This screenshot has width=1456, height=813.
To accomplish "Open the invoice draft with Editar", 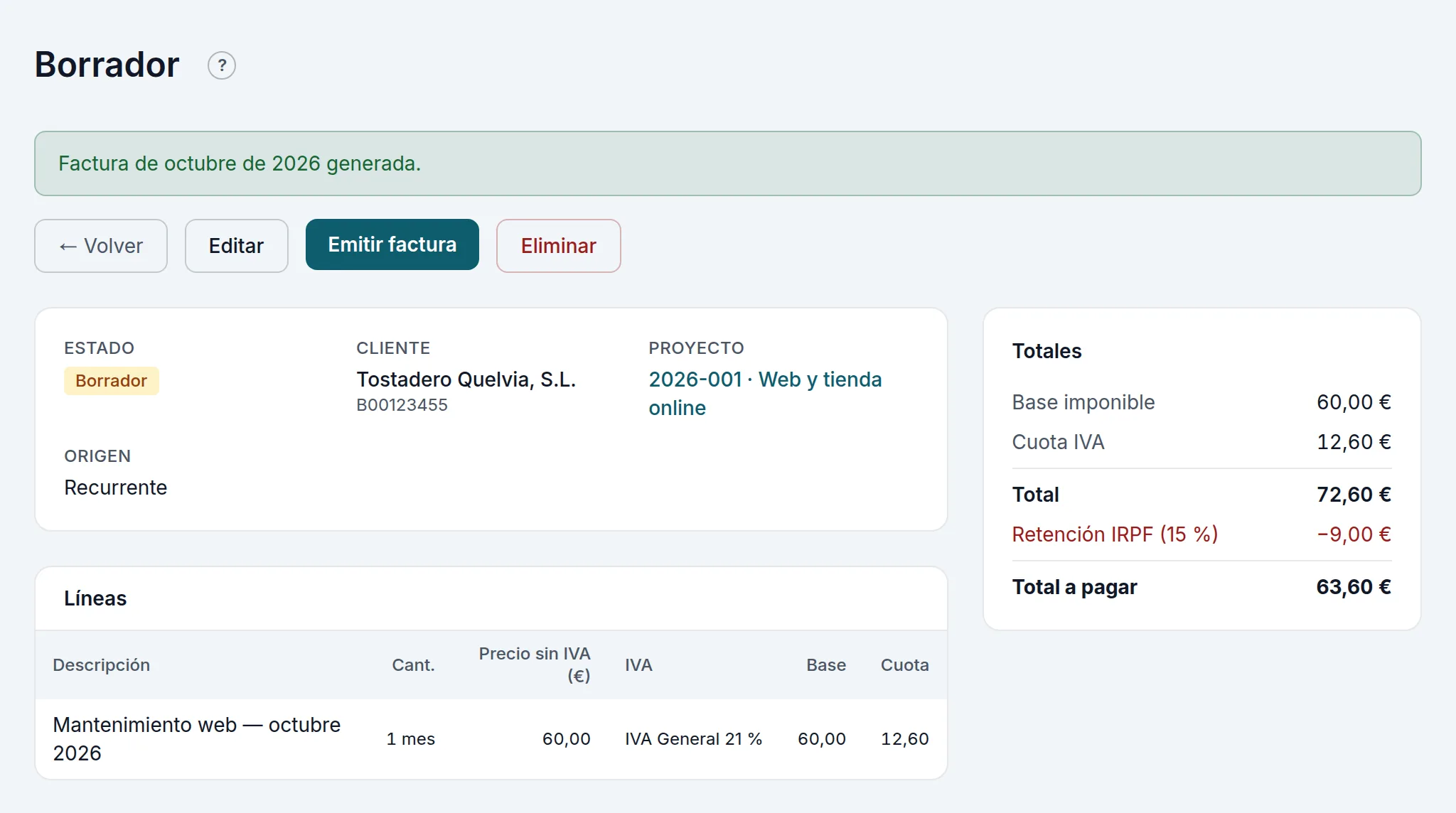I will tap(236, 246).
